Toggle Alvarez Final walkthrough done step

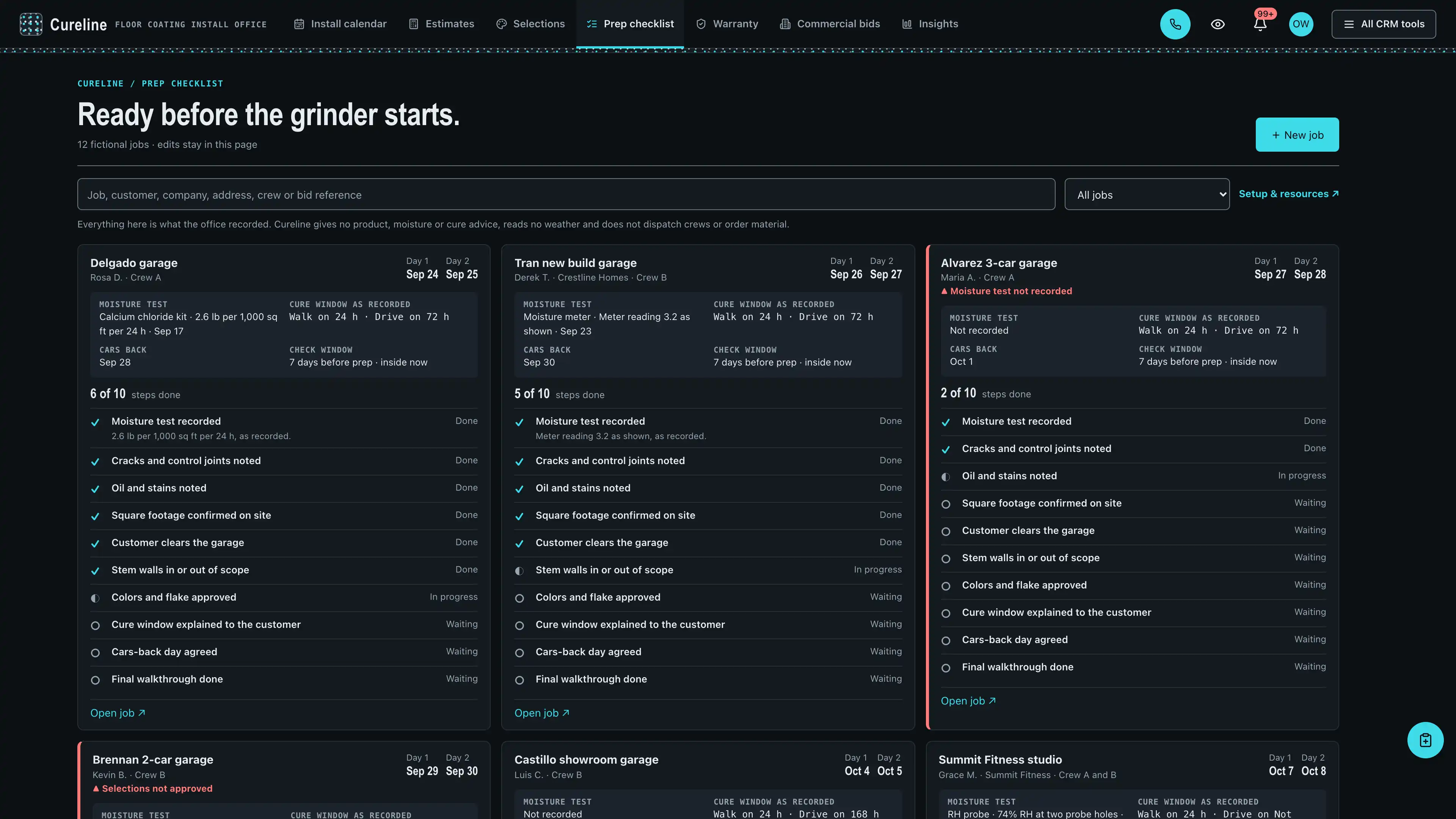1133,667
